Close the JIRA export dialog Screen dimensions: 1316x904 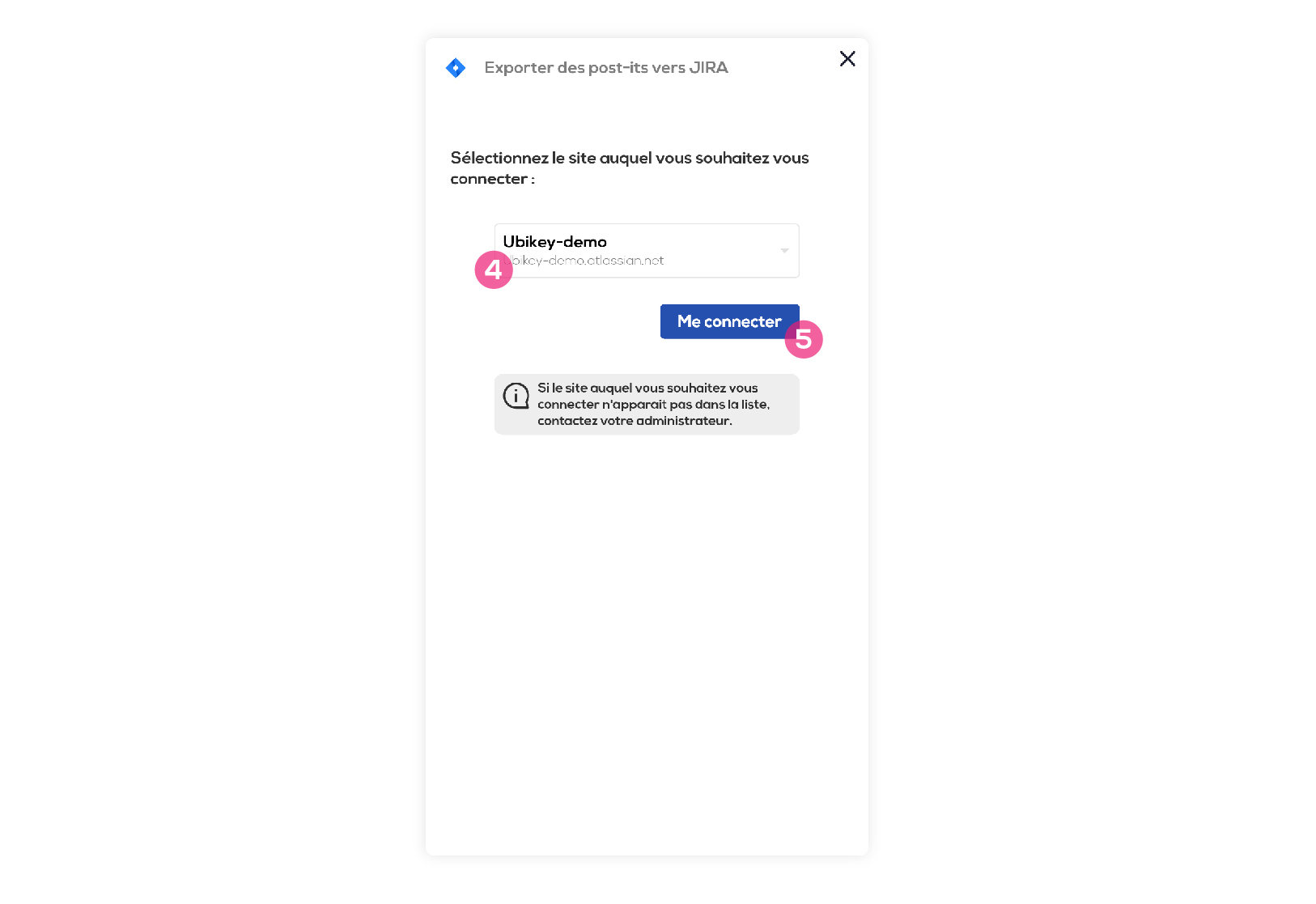[x=847, y=58]
